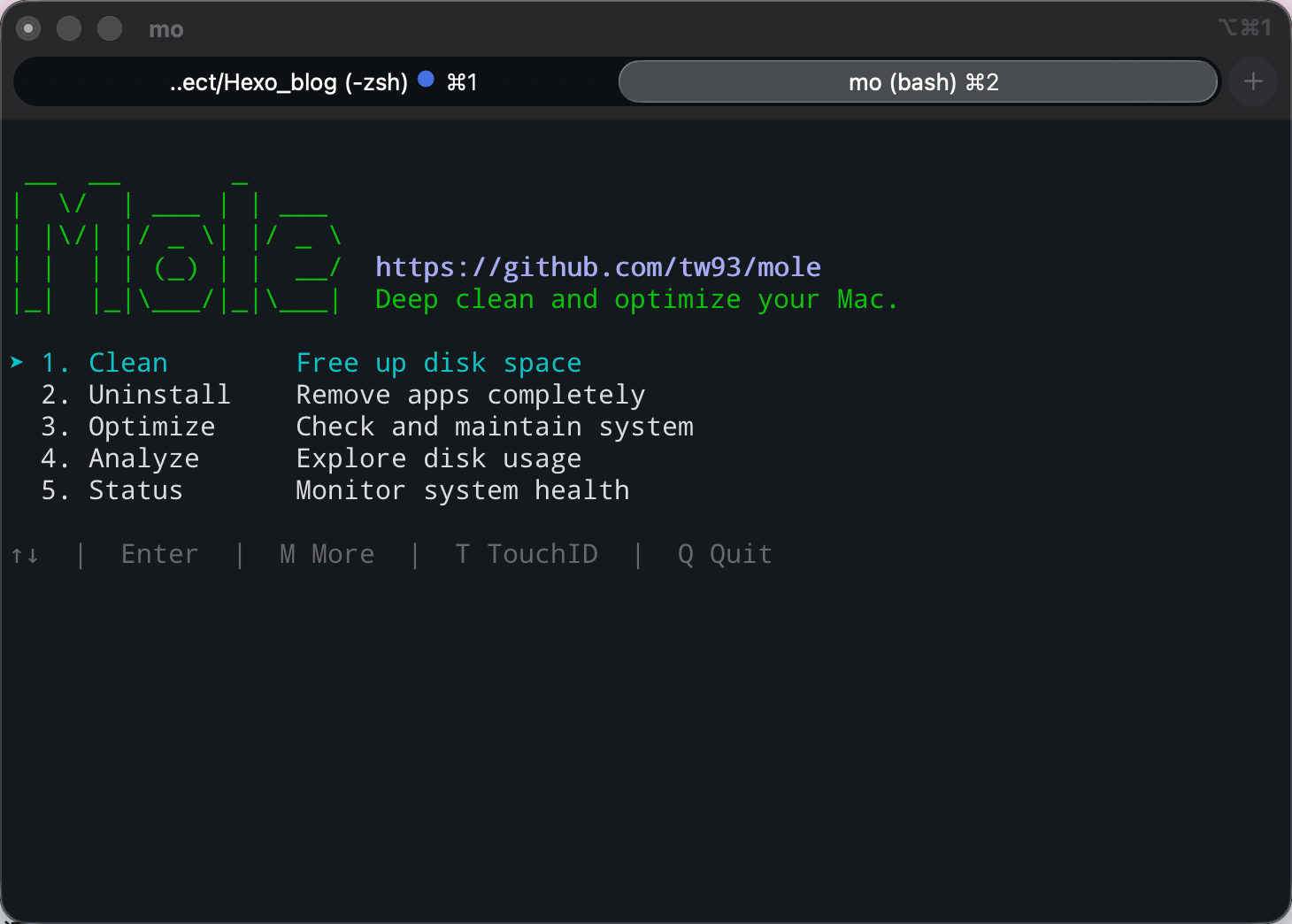Image resolution: width=1292 pixels, height=924 pixels.
Task: Select the mo (bash) tab
Action: click(919, 82)
